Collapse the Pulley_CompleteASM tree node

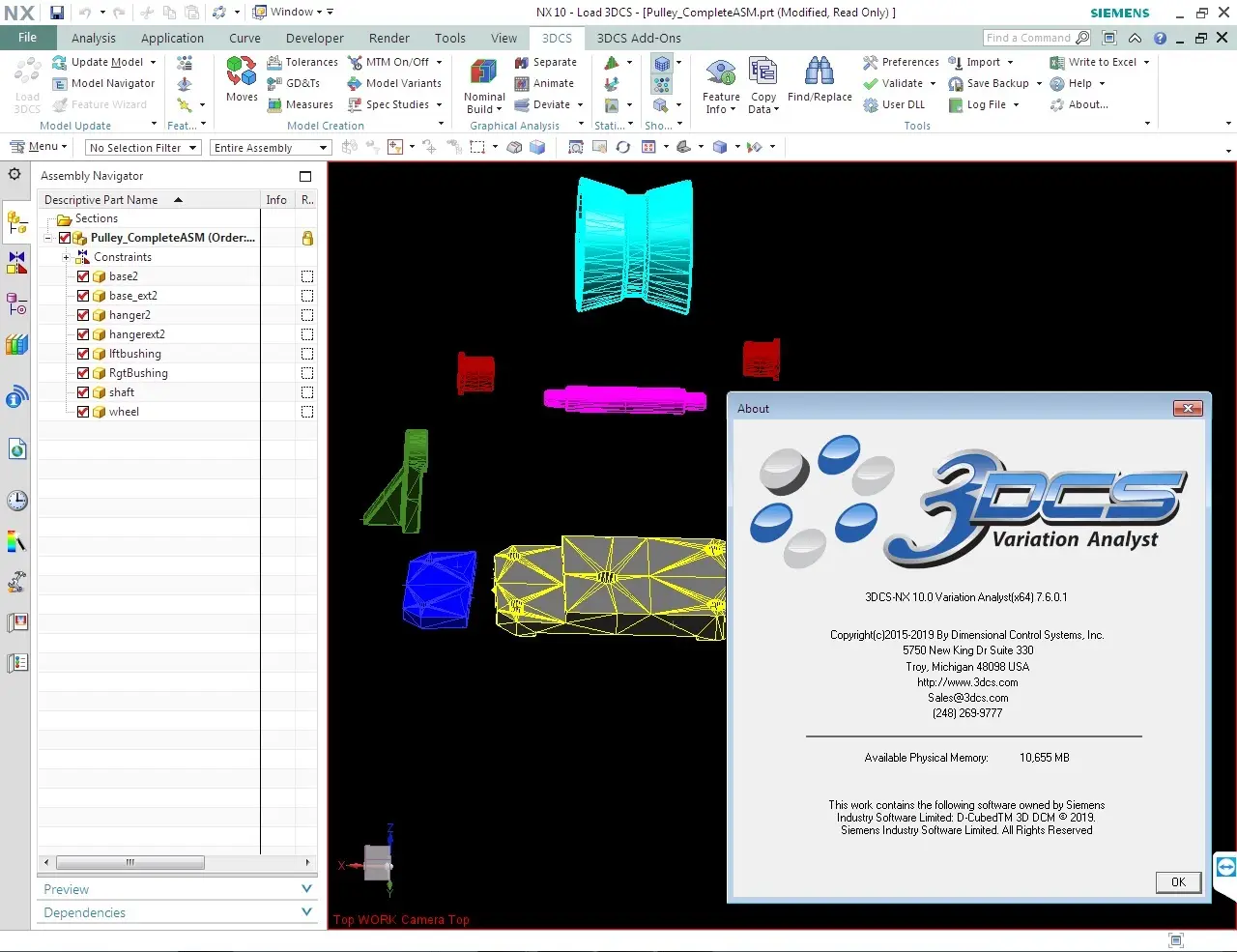point(47,238)
